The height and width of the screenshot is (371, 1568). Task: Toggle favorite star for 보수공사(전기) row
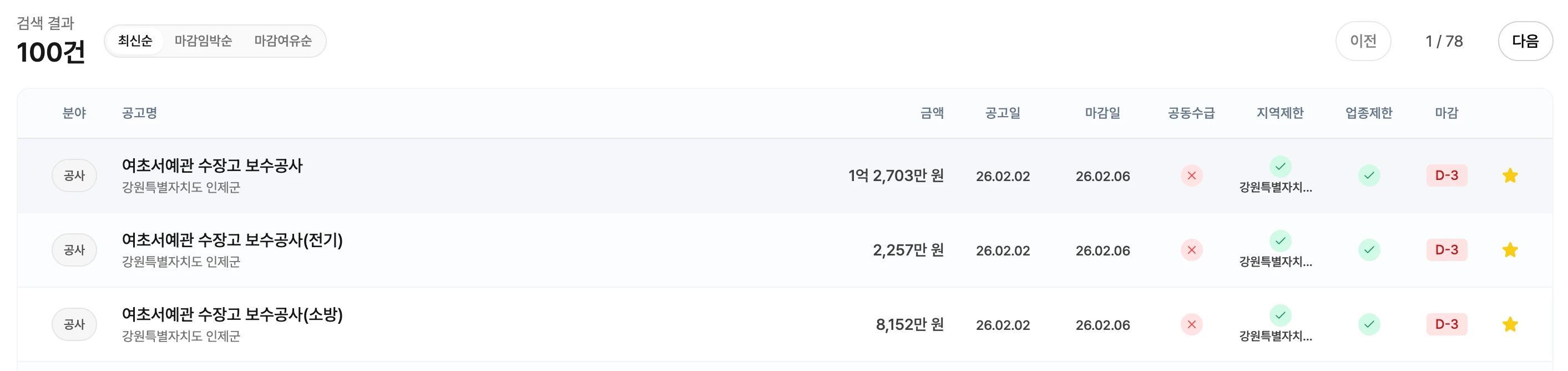(1510, 250)
